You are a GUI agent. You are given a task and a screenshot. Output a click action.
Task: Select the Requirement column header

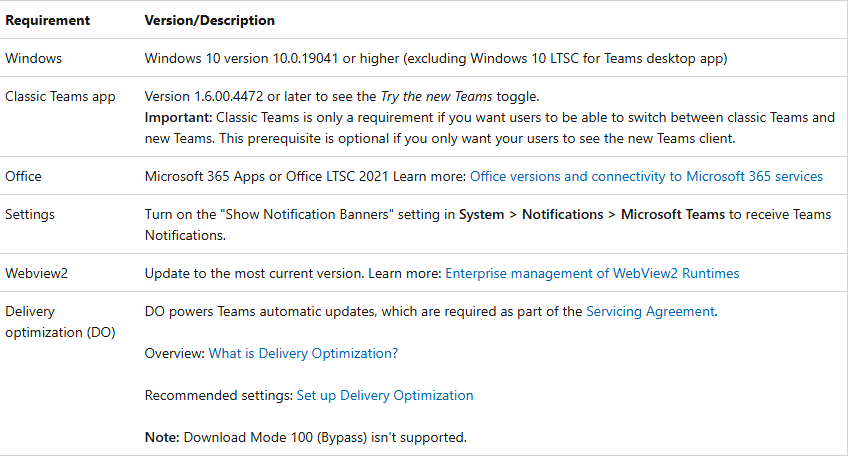click(48, 21)
